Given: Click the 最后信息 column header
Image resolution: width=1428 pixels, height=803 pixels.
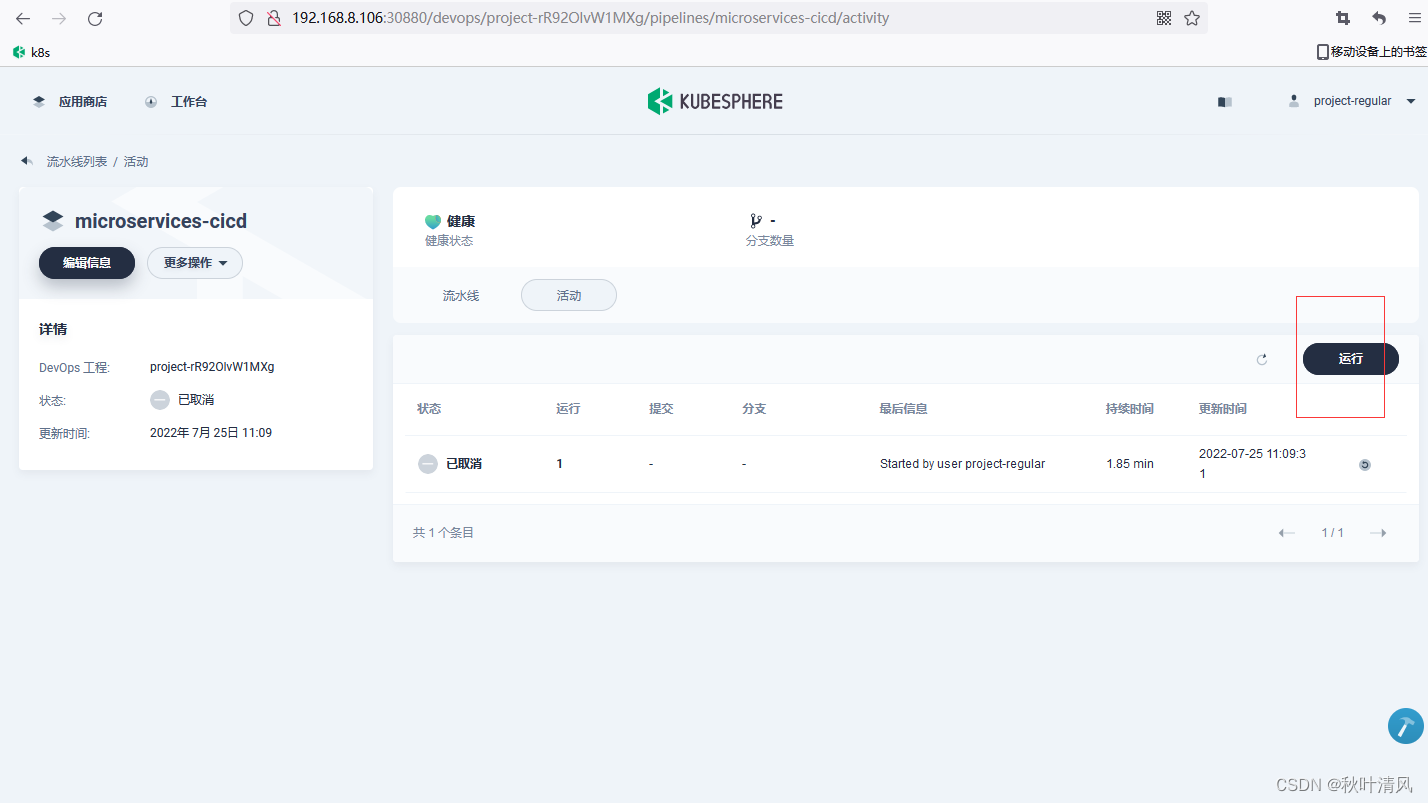Looking at the screenshot, I should (x=904, y=409).
